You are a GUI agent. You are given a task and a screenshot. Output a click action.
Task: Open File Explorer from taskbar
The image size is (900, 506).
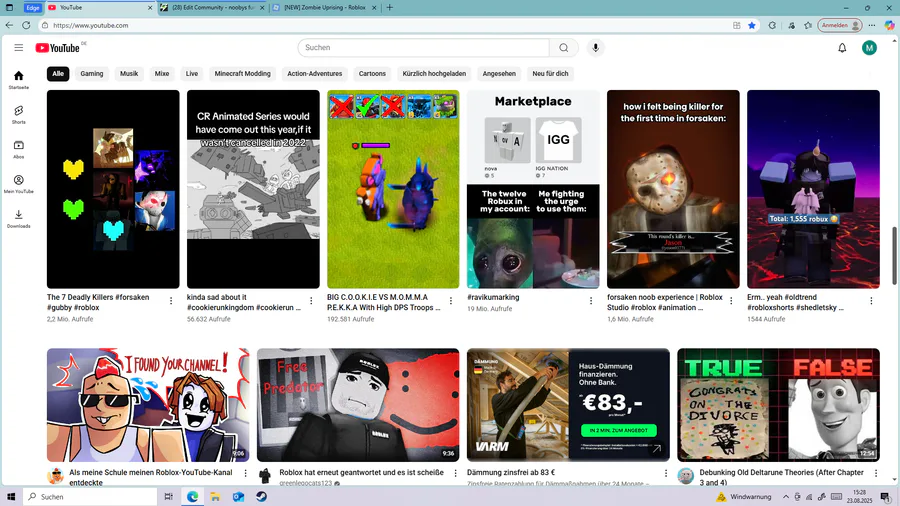click(x=215, y=497)
